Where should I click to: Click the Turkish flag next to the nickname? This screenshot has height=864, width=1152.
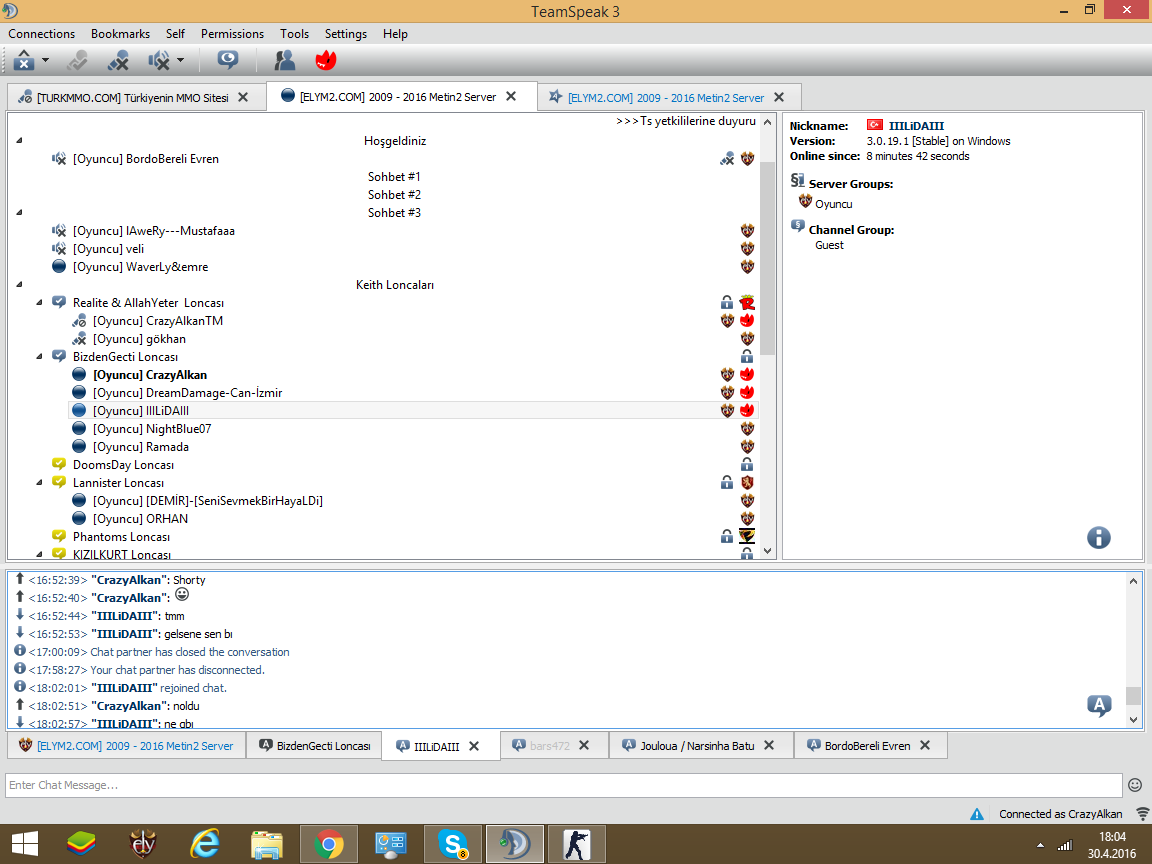pos(874,125)
